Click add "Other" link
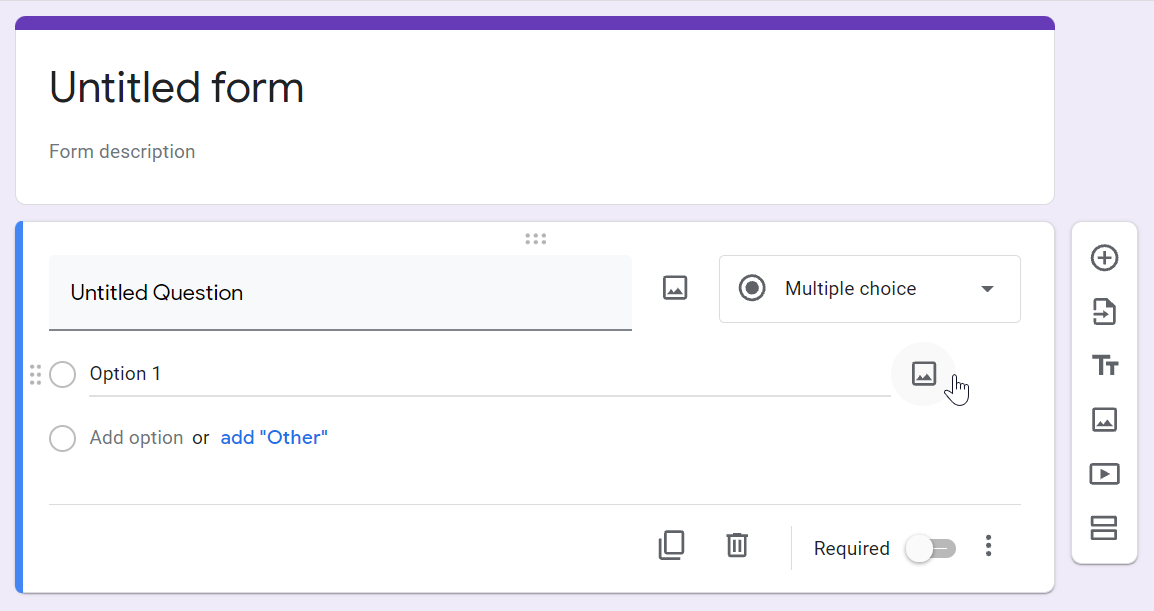 [273, 437]
